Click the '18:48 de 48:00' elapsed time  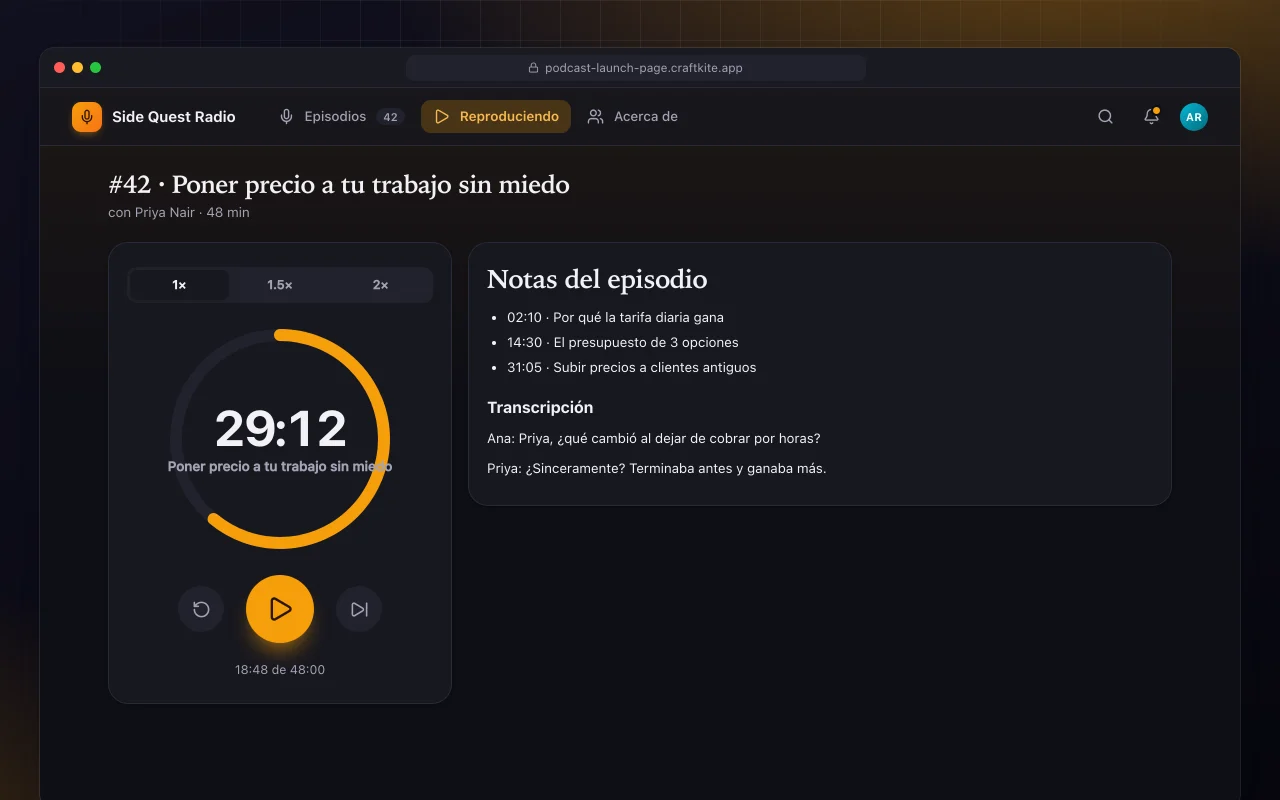point(280,670)
